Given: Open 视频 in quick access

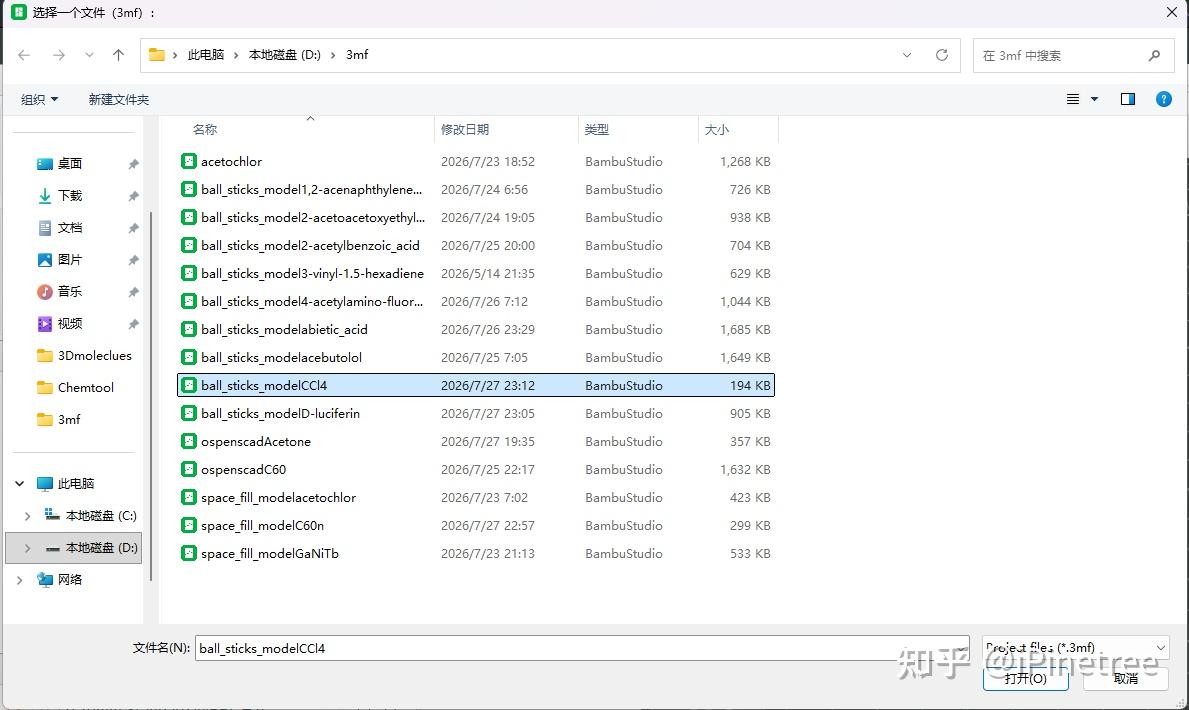Looking at the screenshot, I should pyautogui.click(x=70, y=324).
